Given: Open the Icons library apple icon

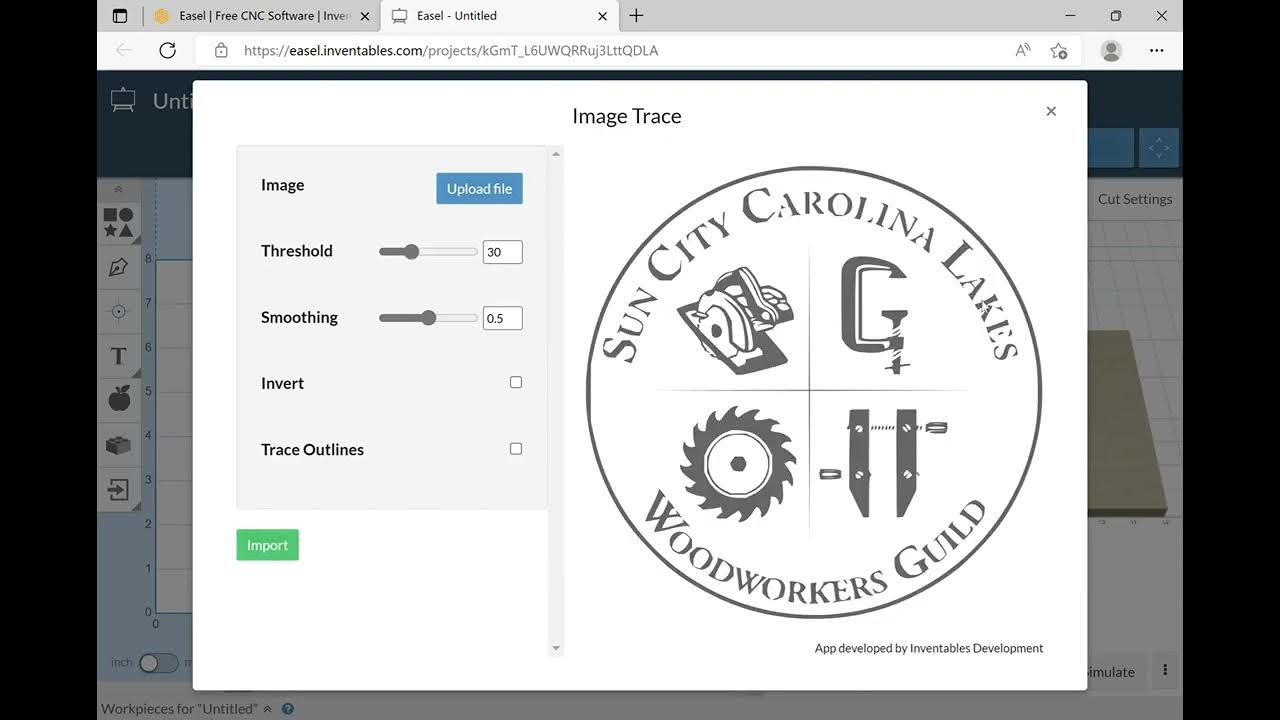Looking at the screenshot, I should click(x=119, y=400).
